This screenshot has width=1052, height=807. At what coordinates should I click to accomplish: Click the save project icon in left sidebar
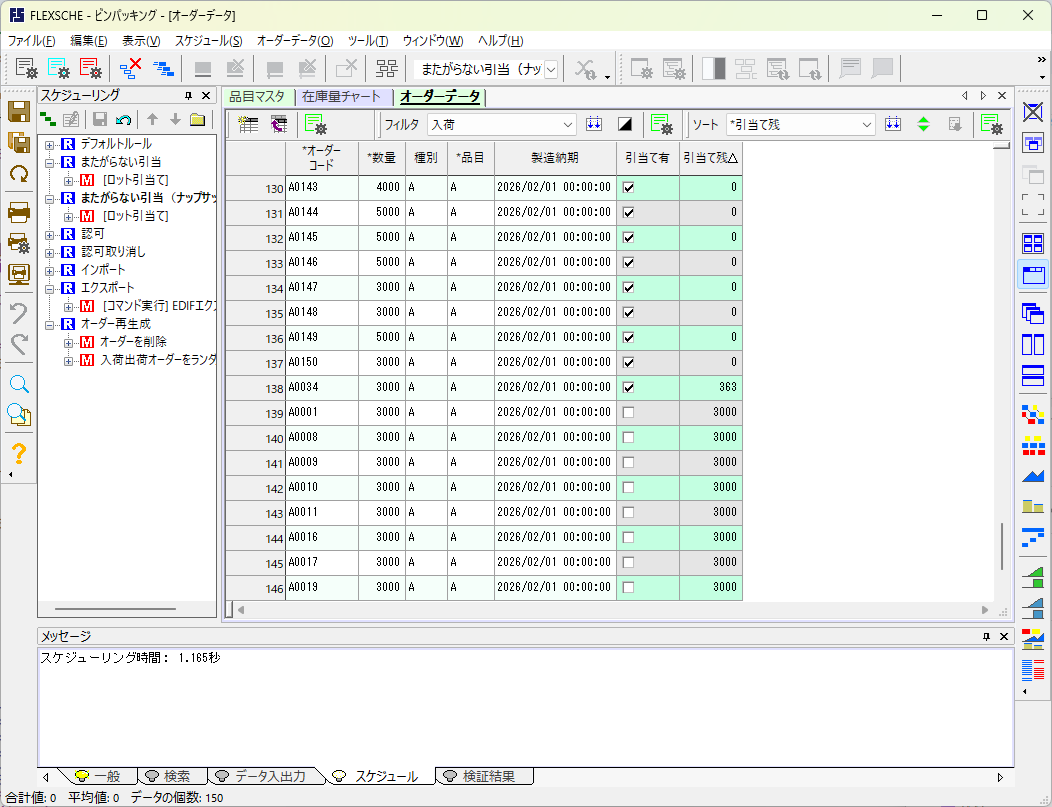[x=18, y=112]
